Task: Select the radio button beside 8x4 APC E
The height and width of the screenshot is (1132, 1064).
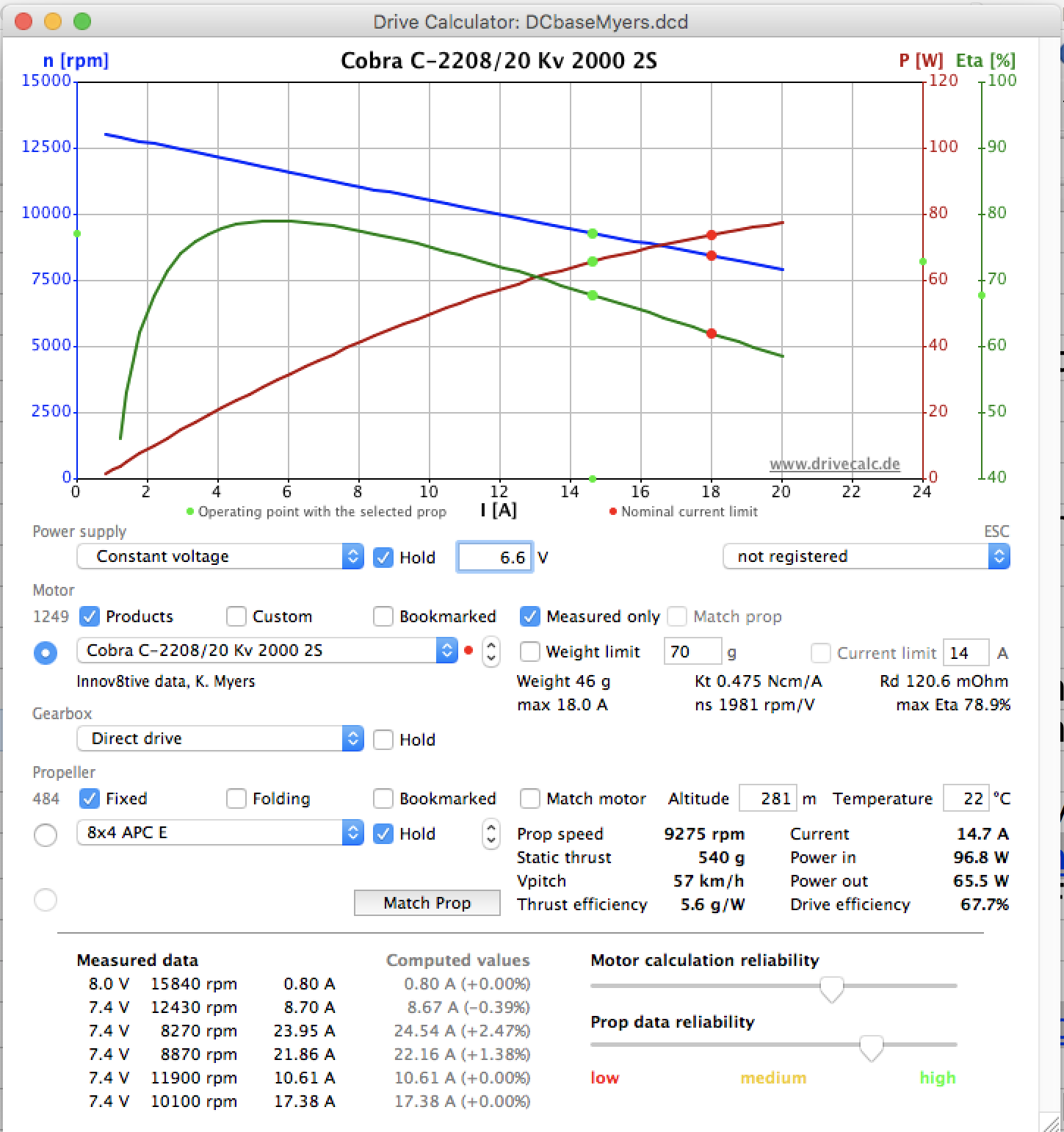Action: [x=46, y=834]
